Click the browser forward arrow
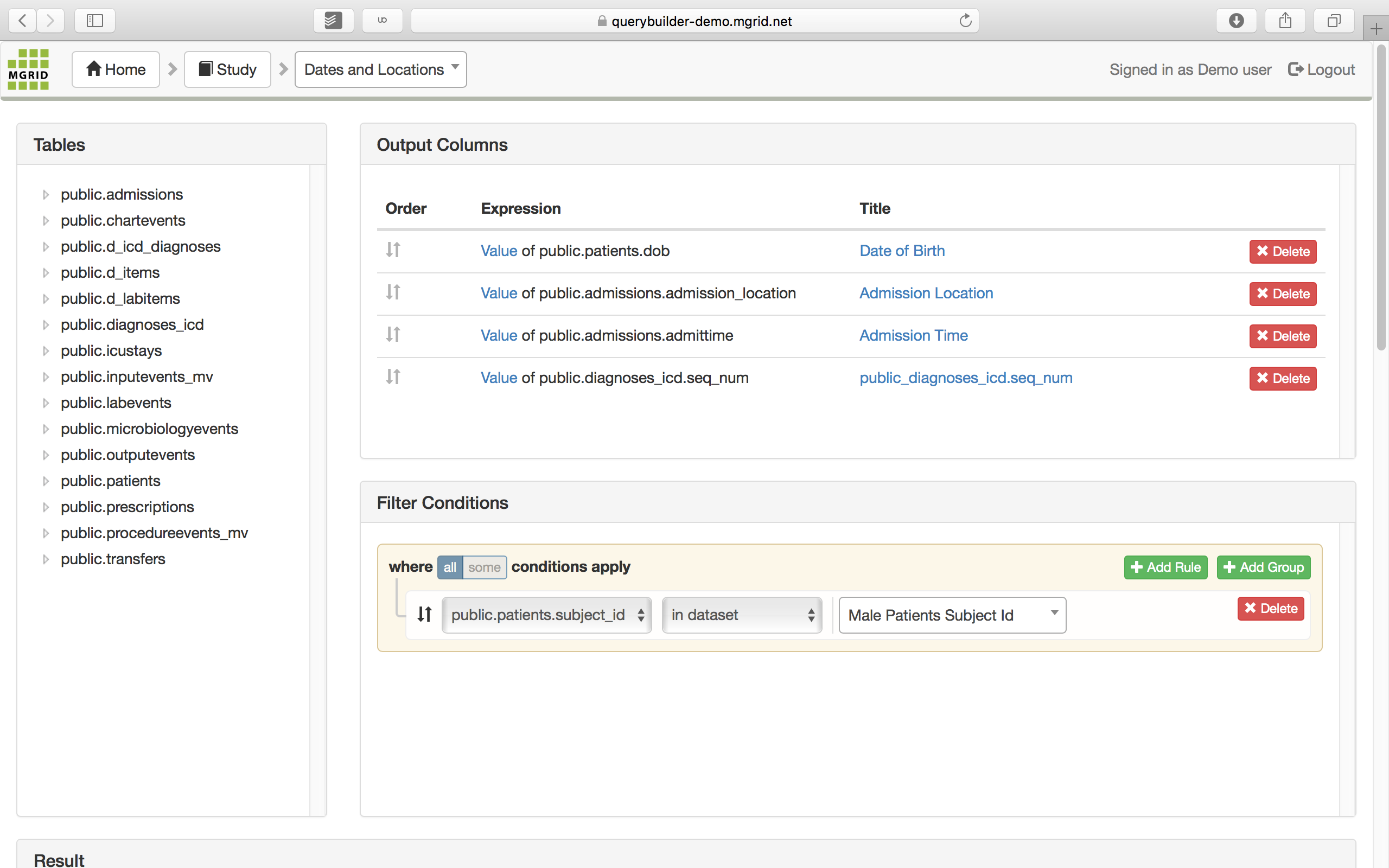 [x=50, y=21]
